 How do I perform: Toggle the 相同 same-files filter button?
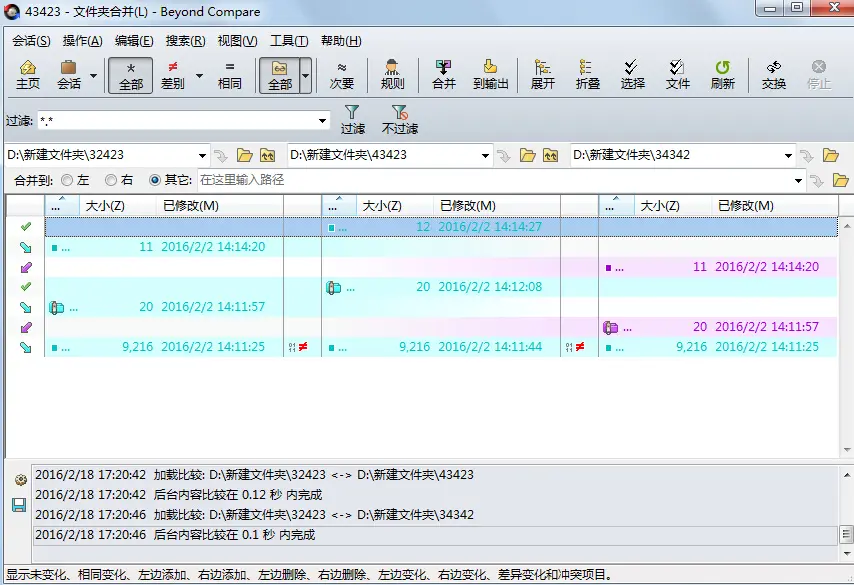pos(229,75)
